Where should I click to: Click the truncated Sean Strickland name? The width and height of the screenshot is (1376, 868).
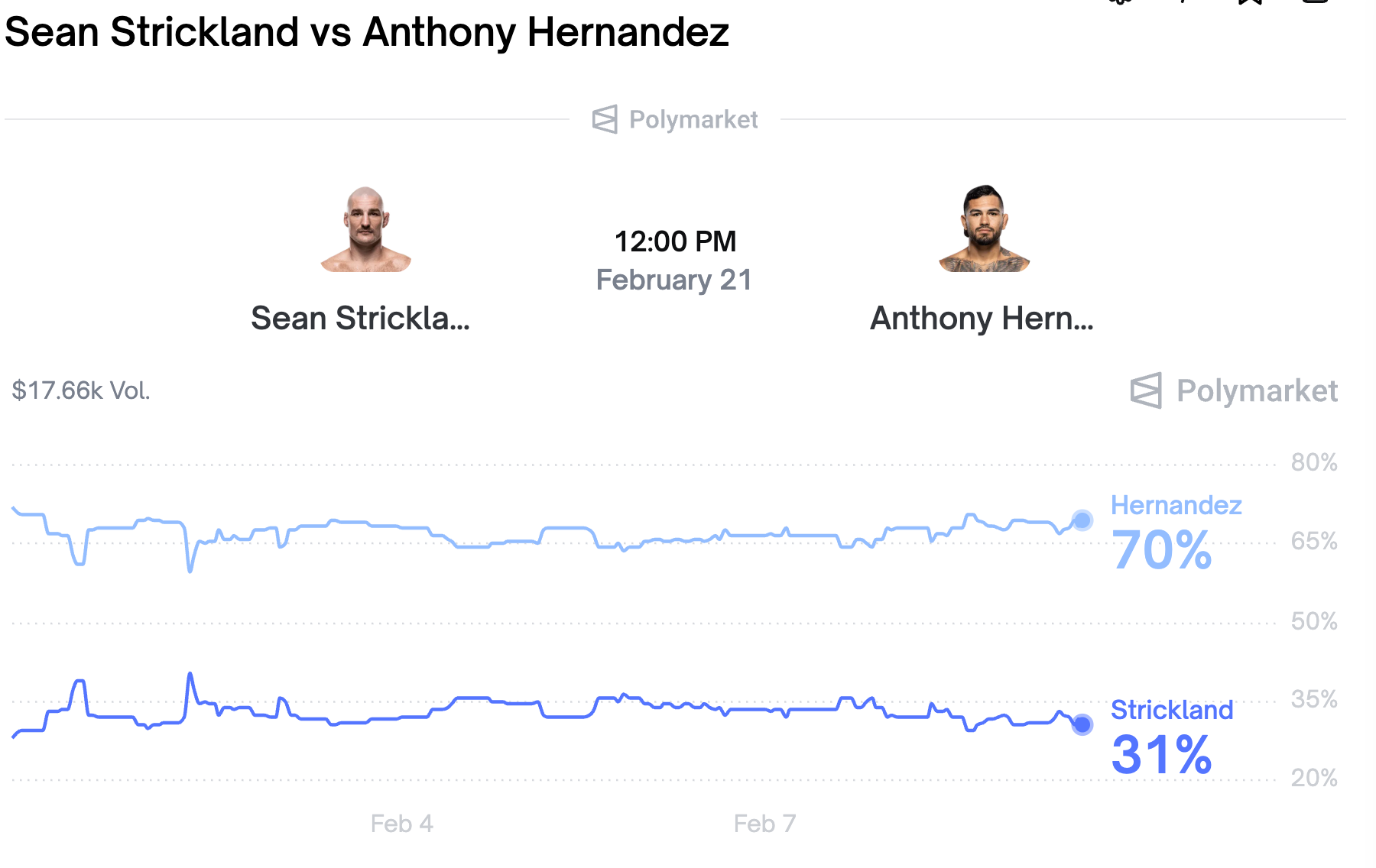[x=360, y=318]
